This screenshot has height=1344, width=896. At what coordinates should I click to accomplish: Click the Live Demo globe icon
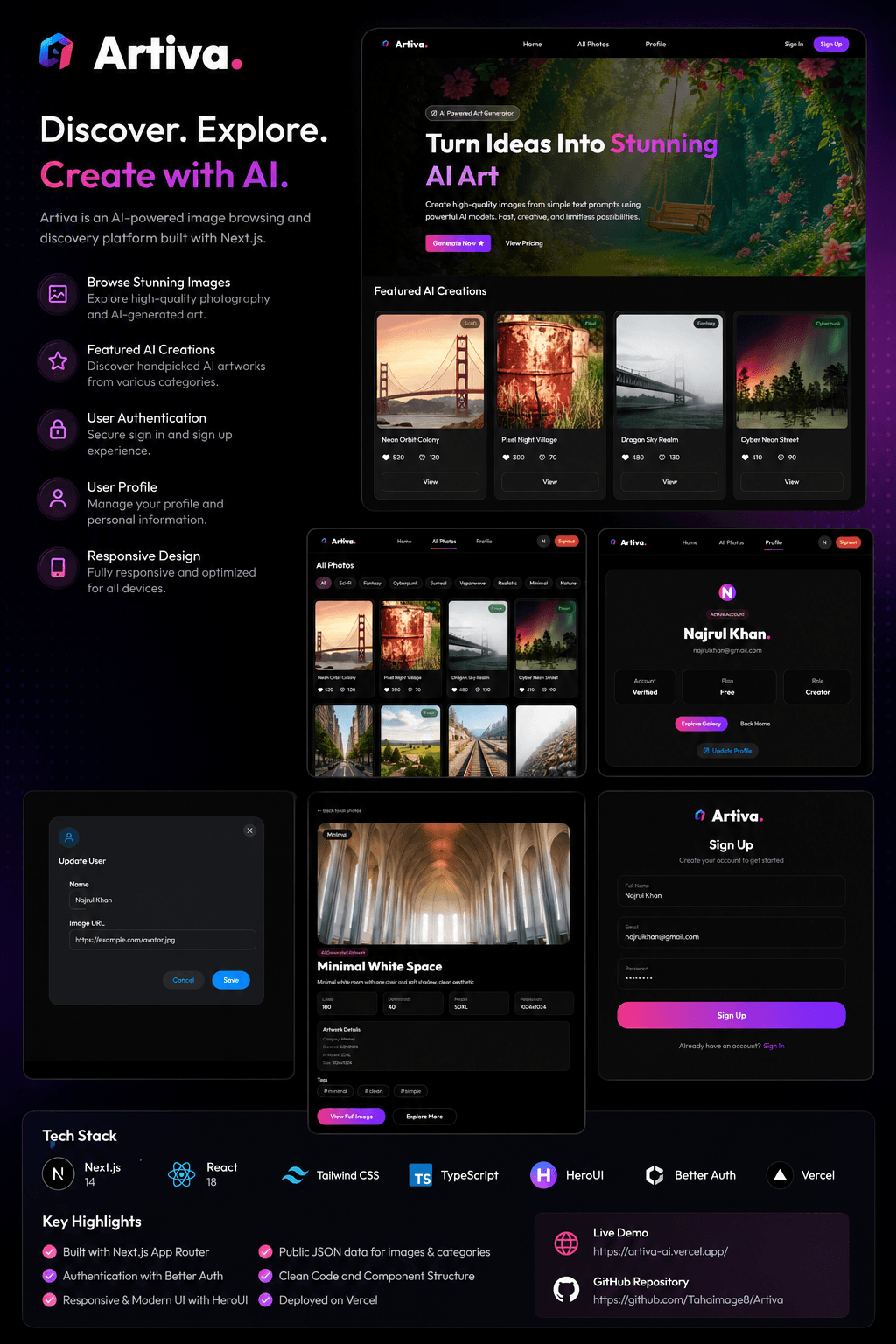tap(566, 1242)
